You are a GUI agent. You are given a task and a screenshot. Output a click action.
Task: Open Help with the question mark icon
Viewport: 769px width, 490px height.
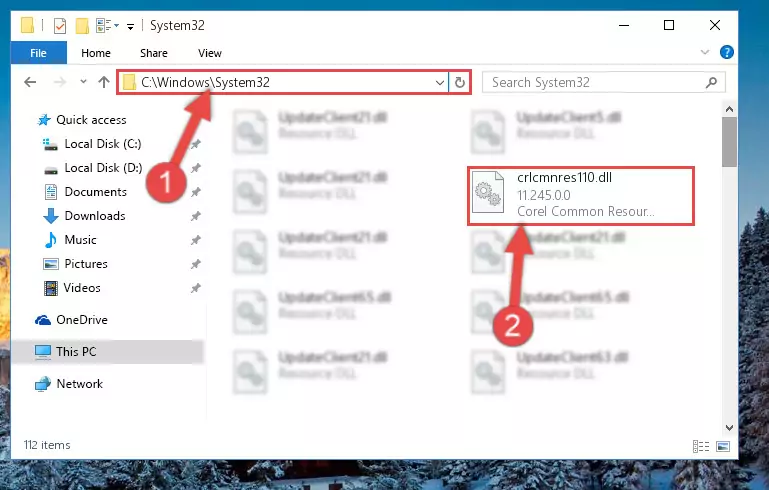726,52
